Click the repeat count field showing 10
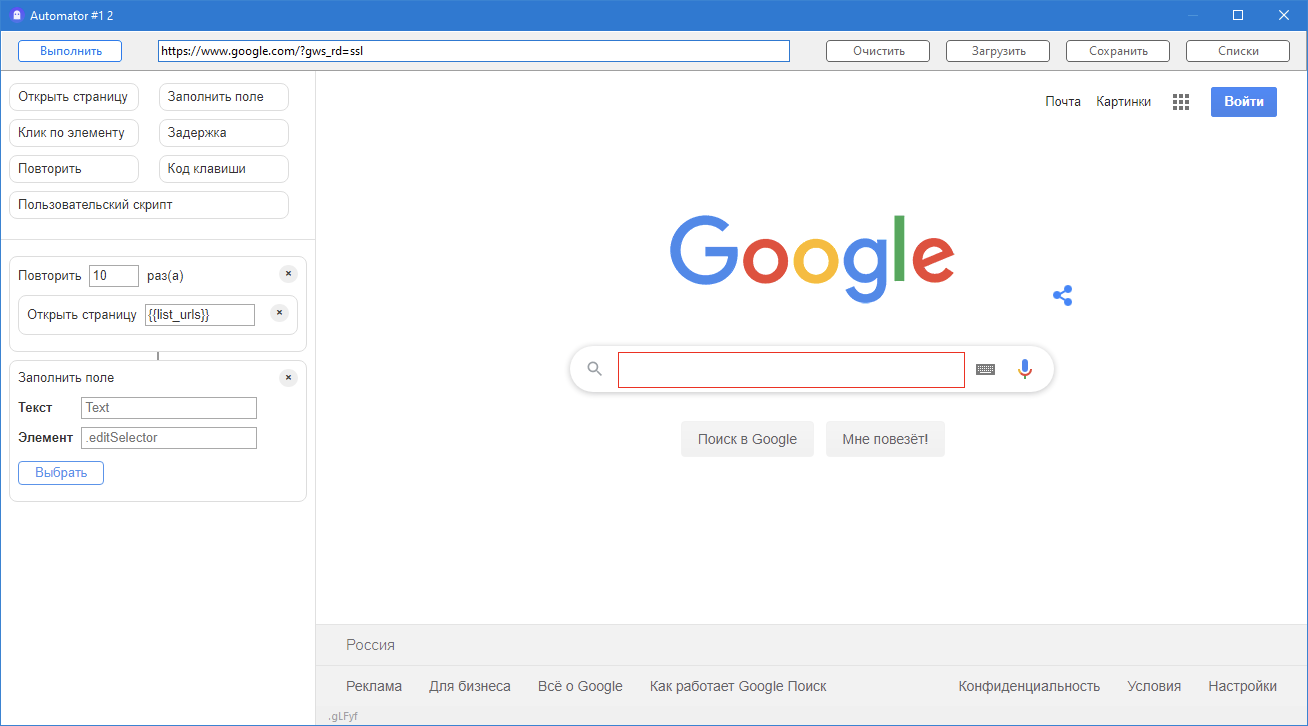This screenshot has width=1308, height=726. (114, 276)
